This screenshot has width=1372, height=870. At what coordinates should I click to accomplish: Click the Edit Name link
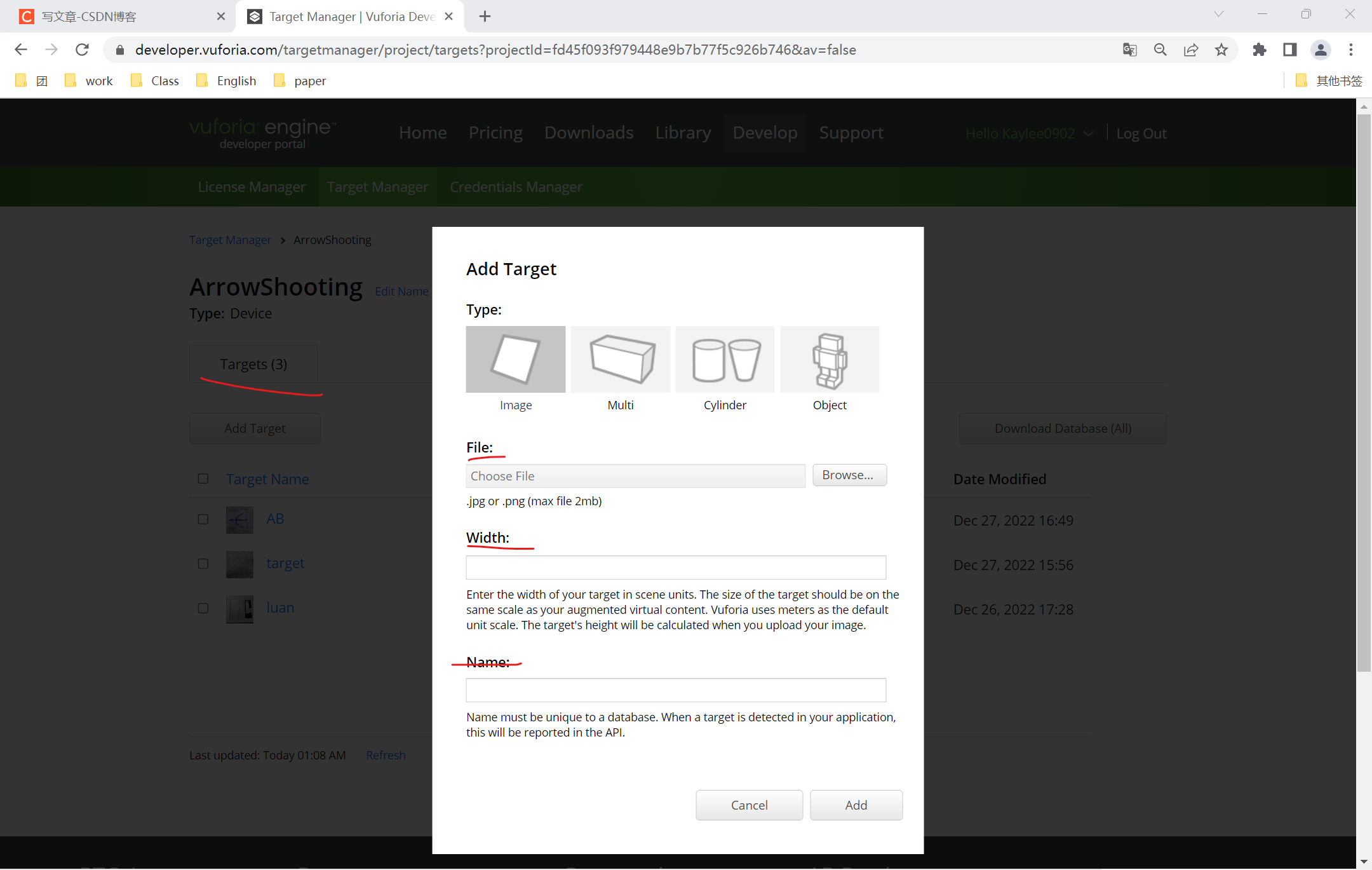(x=401, y=291)
